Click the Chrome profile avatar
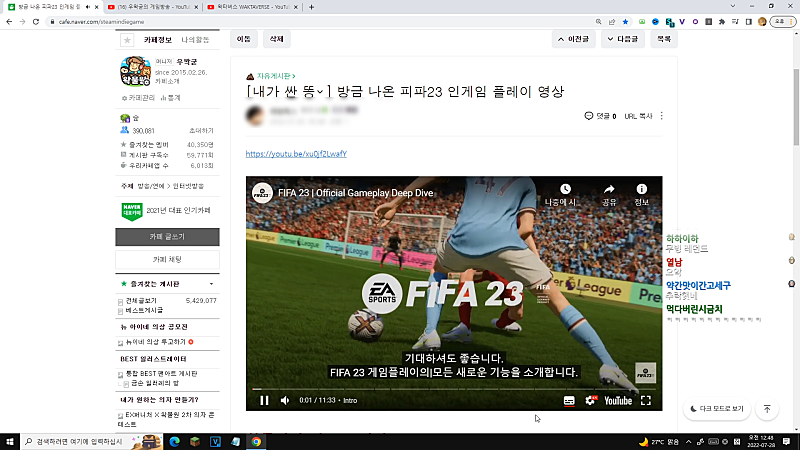The height and width of the screenshot is (450, 800). click(x=762, y=22)
